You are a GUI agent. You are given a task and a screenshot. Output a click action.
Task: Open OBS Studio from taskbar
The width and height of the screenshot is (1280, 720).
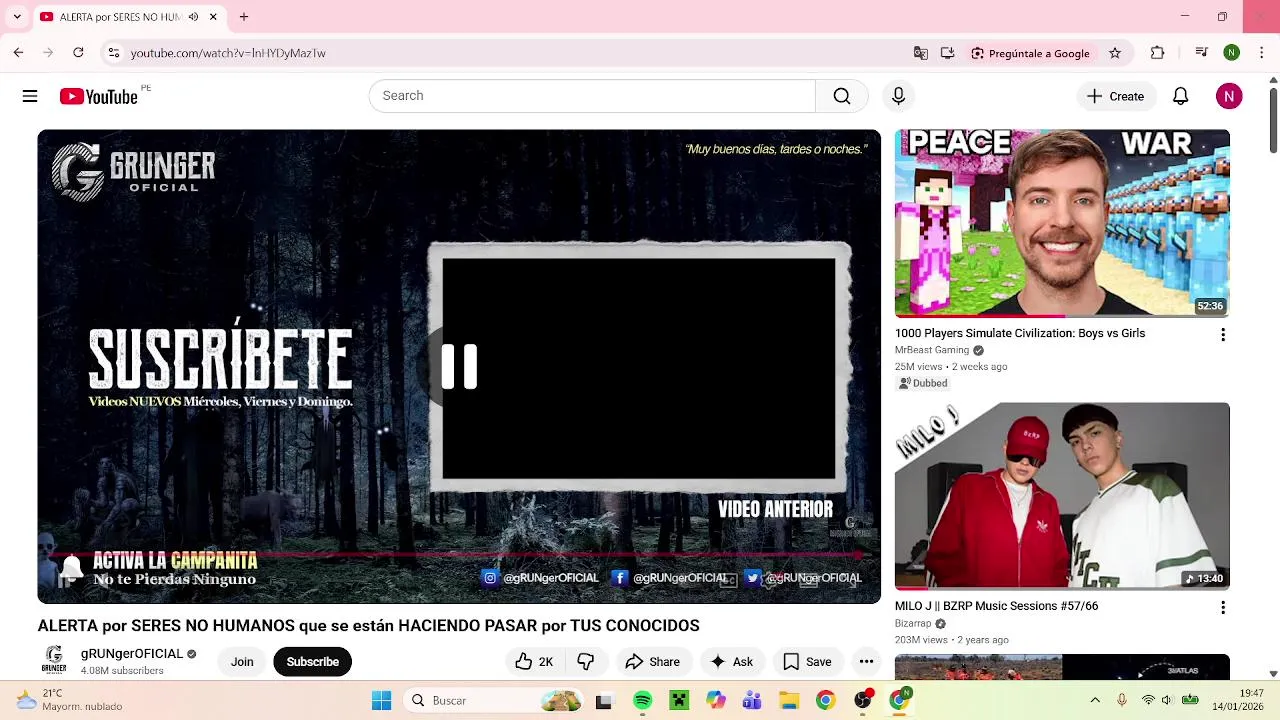click(863, 701)
